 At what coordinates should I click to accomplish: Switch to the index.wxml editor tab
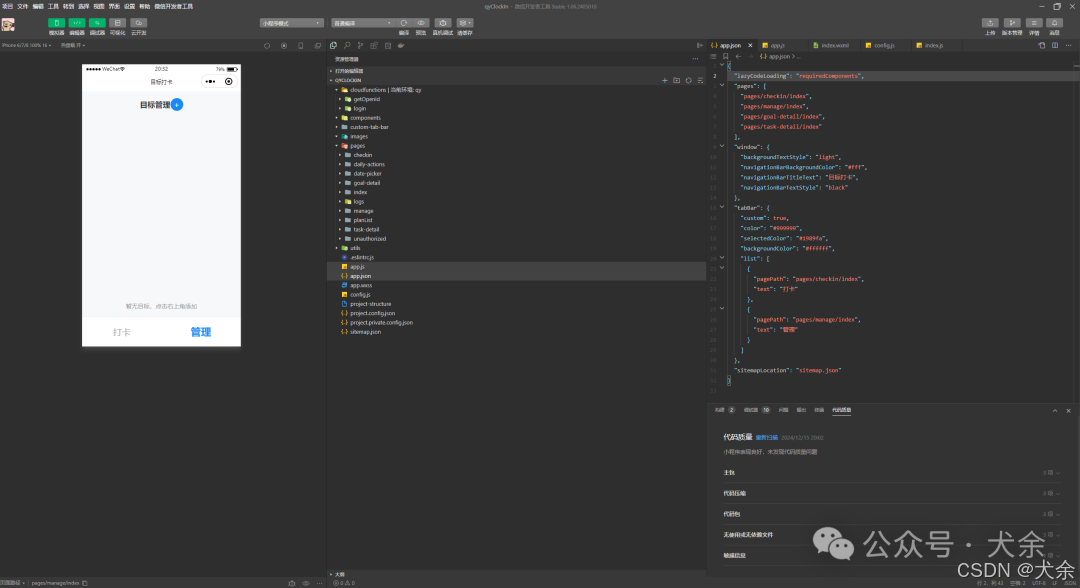pos(834,45)
